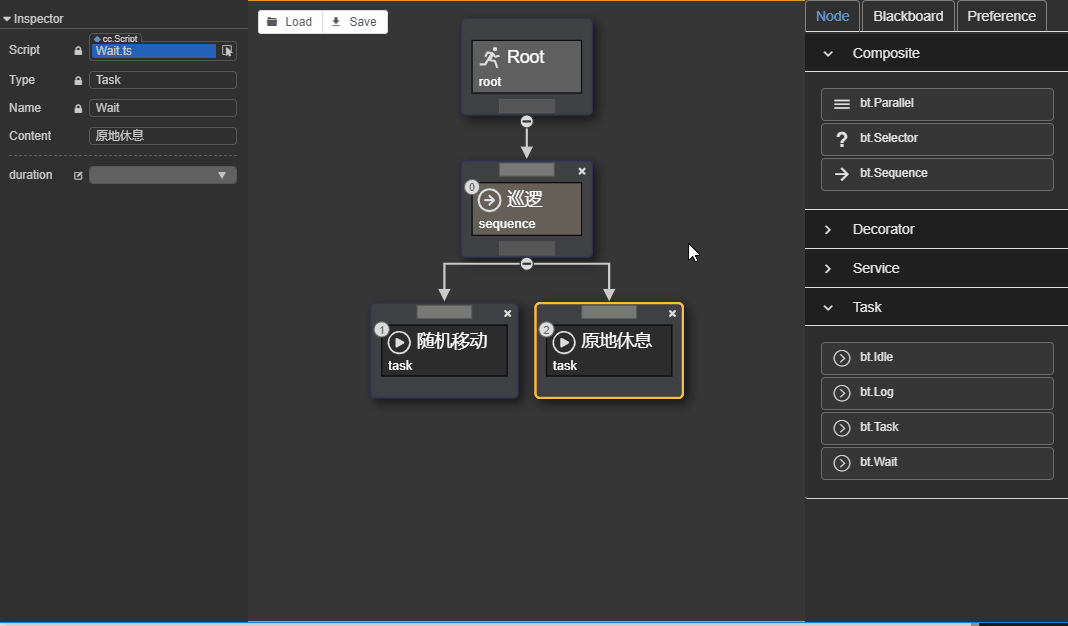Remove the 随机移动 task node via X
Viewport: 1068px width, 626px height.
coord(507,313)
